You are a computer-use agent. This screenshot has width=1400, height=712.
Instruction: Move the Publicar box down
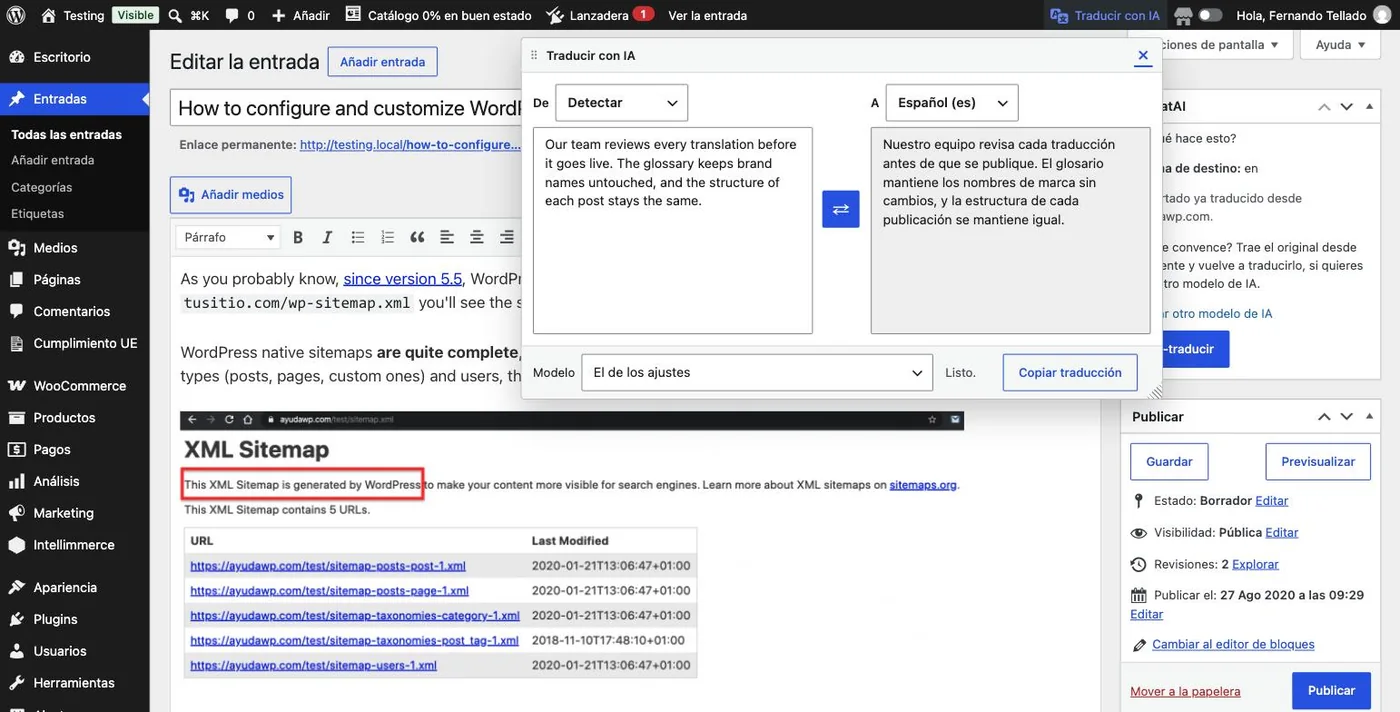click(x=1347, y=417)
